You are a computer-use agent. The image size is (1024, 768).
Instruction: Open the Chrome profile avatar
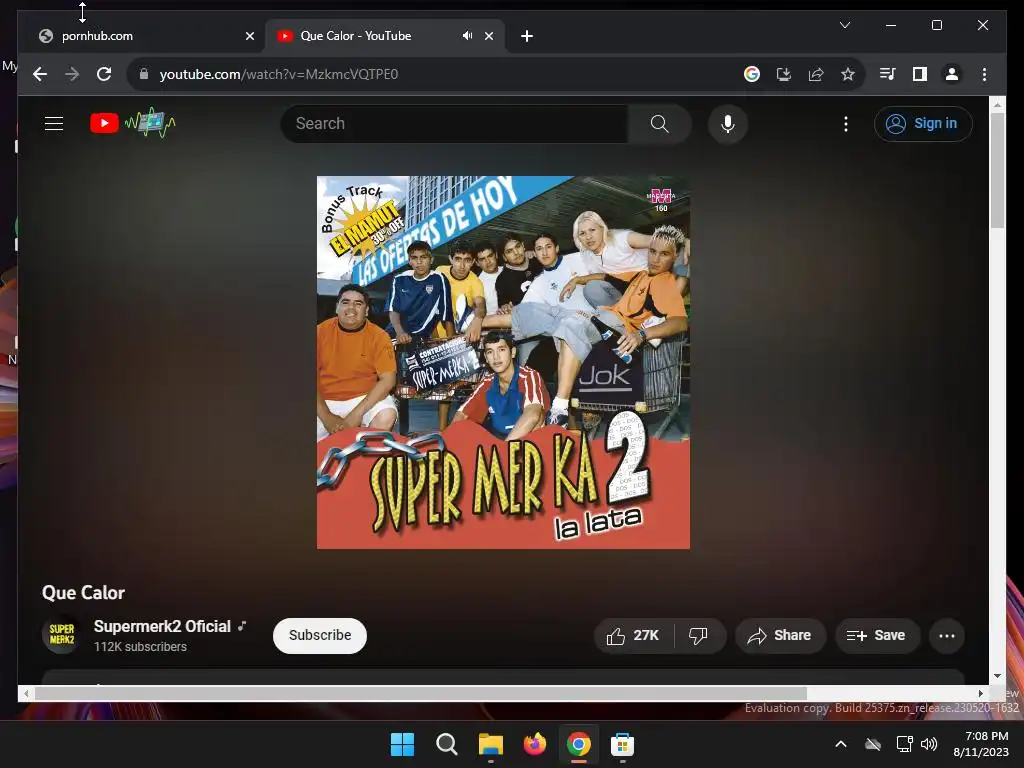(952, 74)
